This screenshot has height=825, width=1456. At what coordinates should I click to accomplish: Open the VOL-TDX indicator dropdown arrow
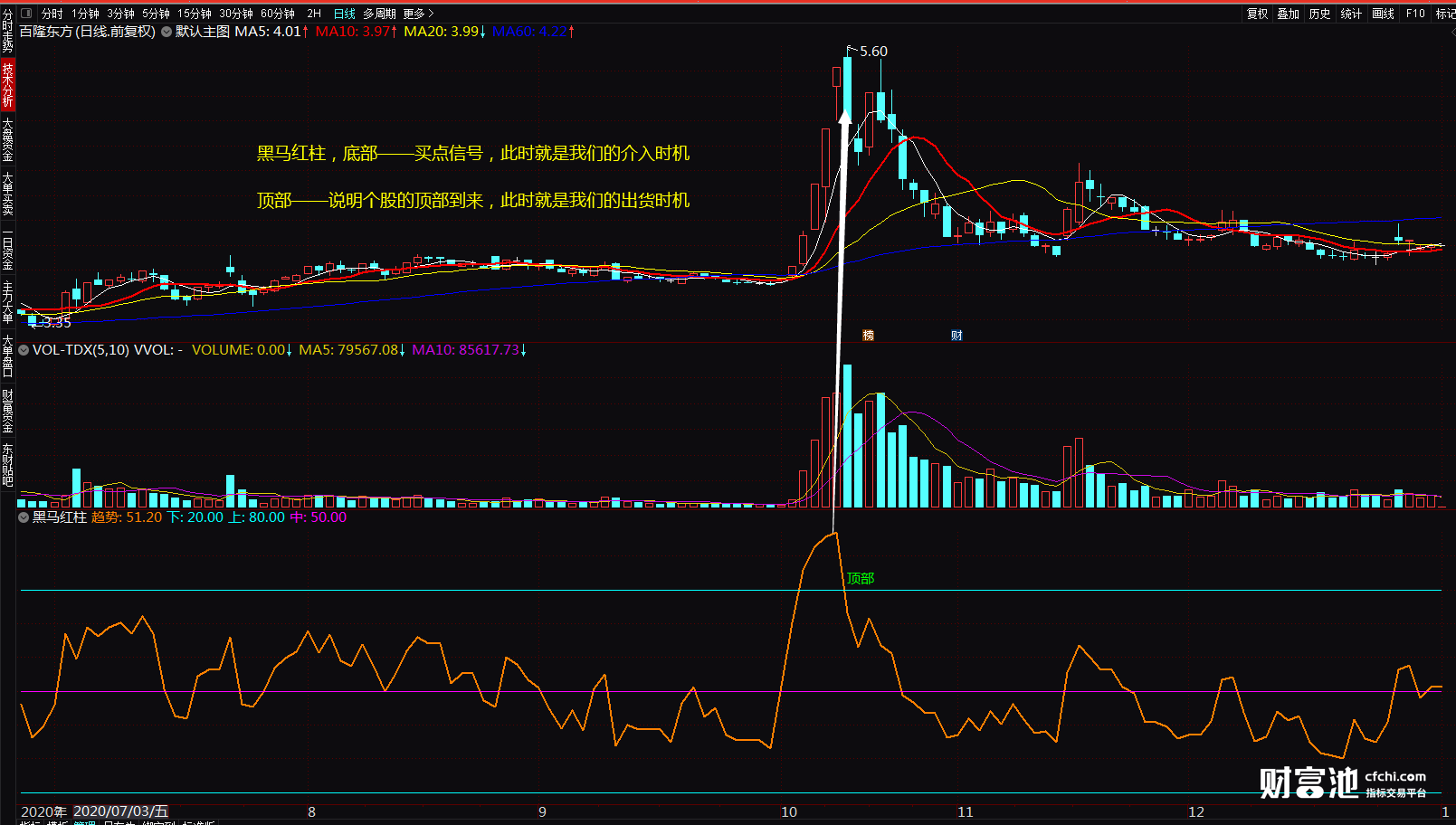pos(24,350)
